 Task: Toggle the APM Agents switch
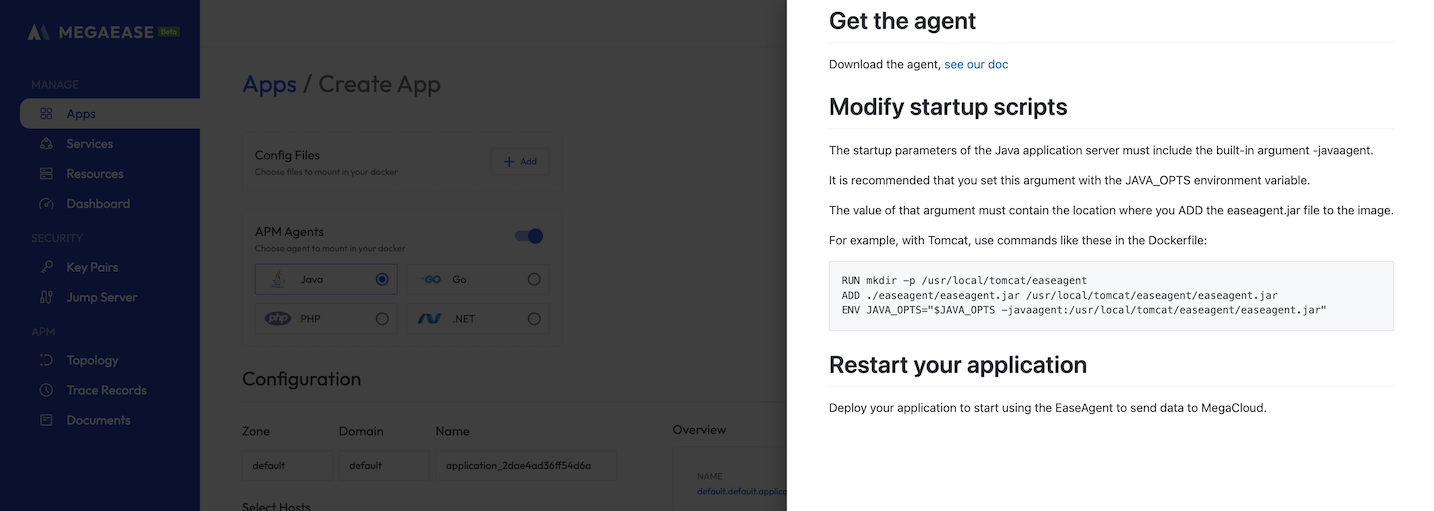coord(529,236)
